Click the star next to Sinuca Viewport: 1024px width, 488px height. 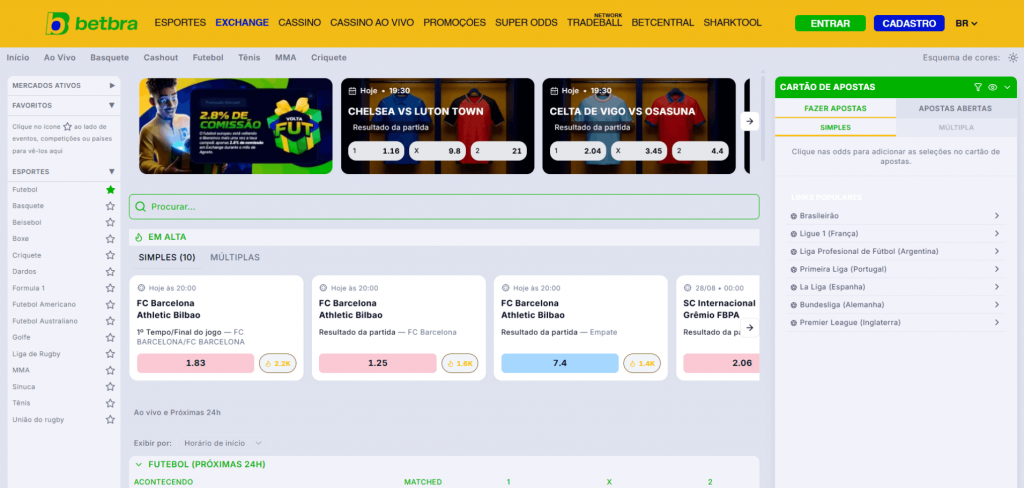110,387
